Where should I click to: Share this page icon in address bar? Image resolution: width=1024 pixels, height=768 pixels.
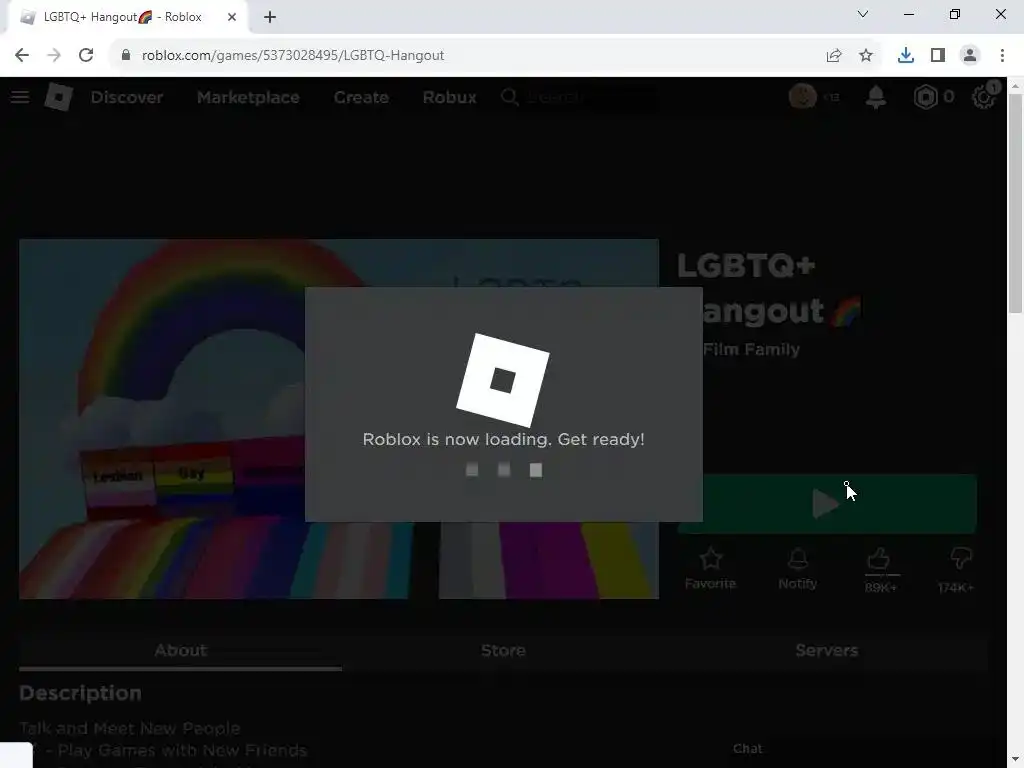(x=834, y=56)
